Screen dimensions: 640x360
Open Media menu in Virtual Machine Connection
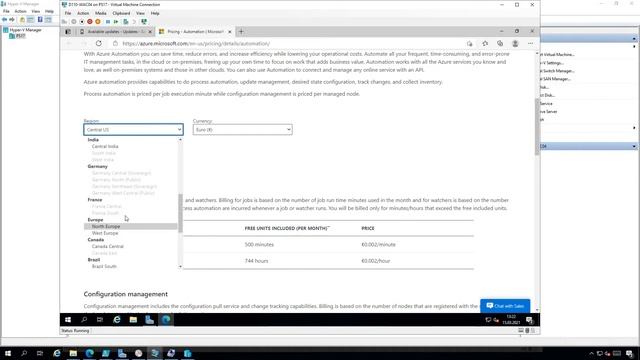[x=100, y=13]
